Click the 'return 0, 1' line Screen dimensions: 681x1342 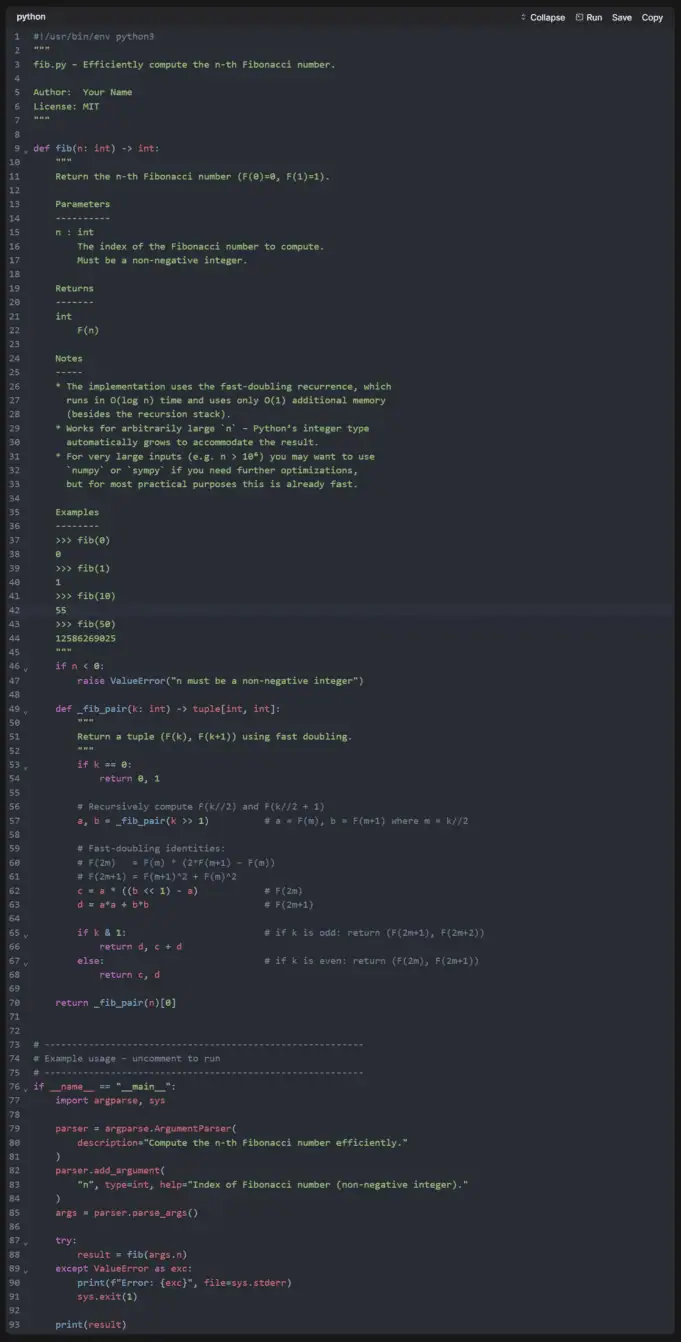130,779
